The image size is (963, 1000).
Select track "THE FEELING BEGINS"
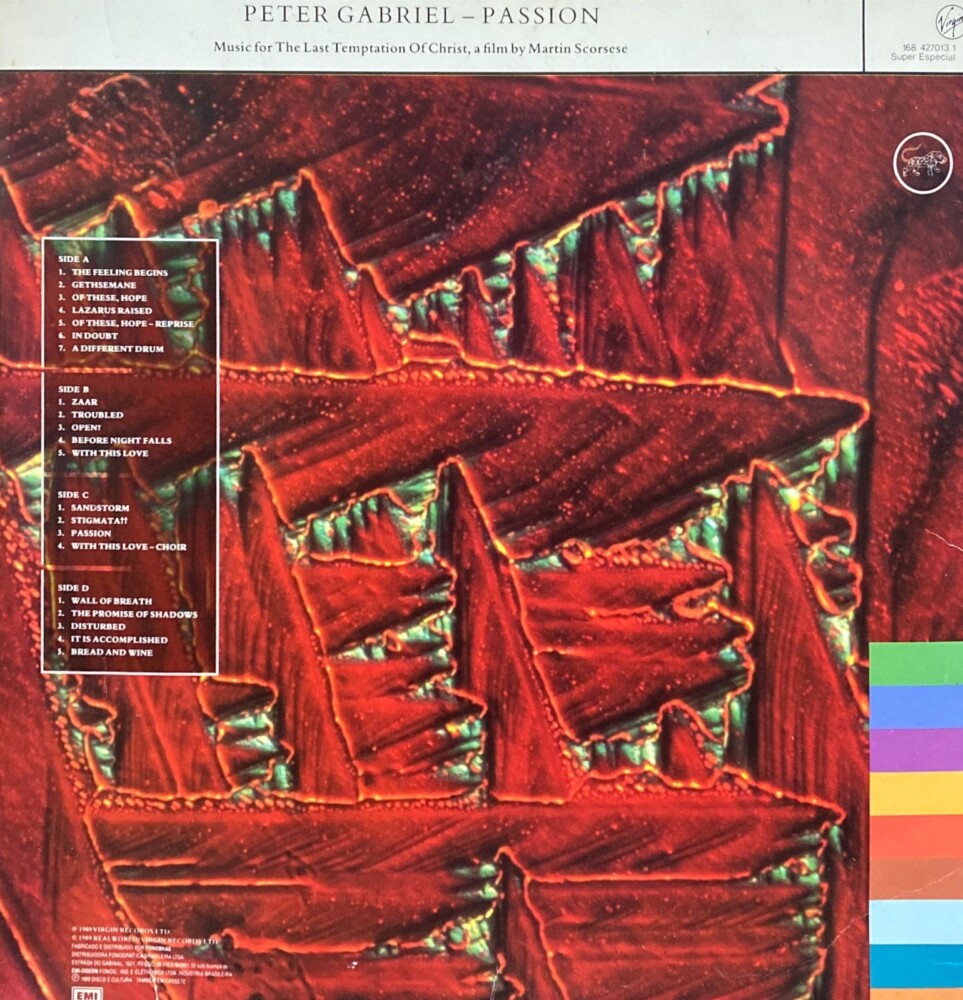(119, 272)
